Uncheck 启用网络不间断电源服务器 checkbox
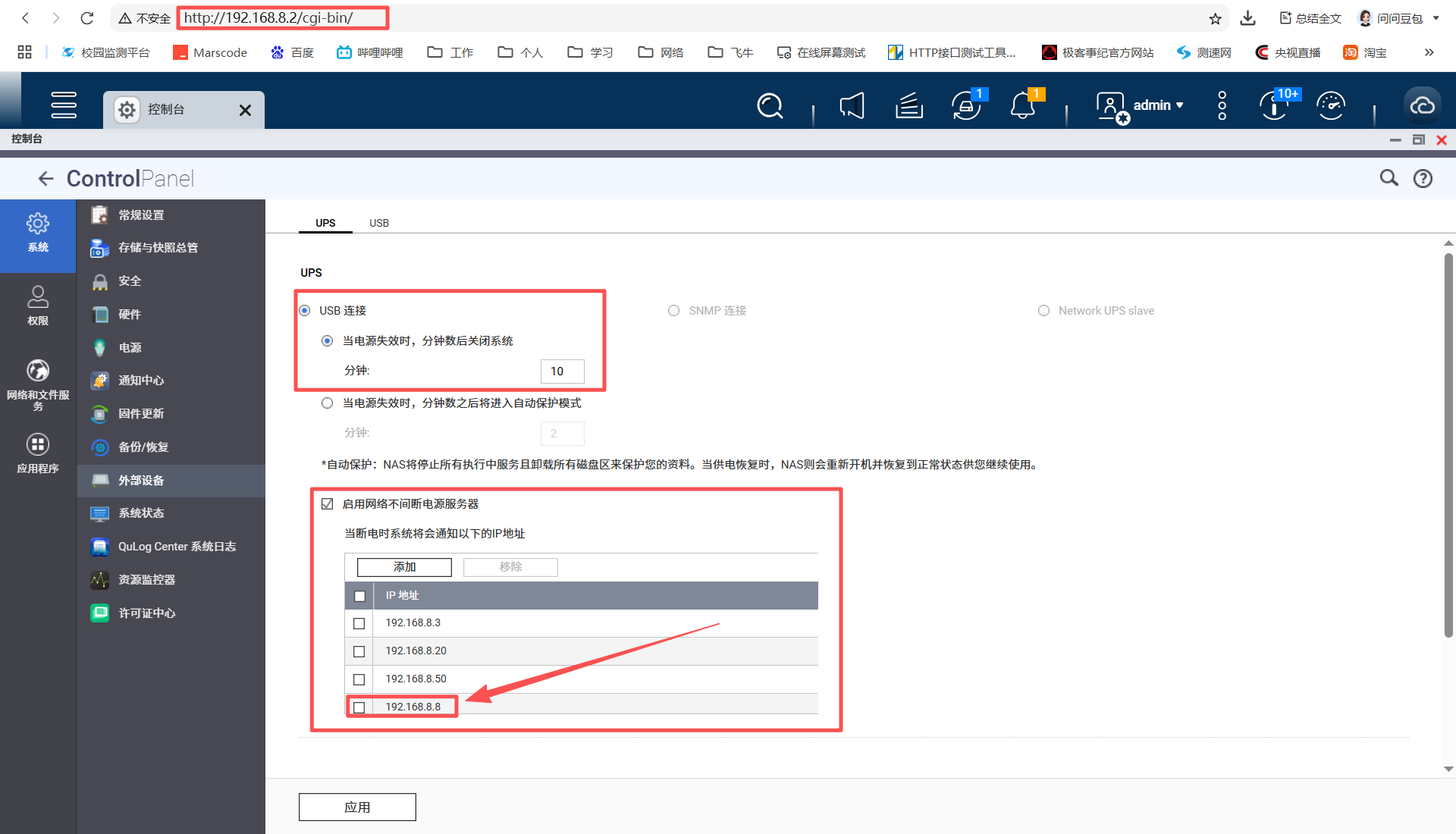Viewport: 1456px width, 834px height. pos(328,504)
